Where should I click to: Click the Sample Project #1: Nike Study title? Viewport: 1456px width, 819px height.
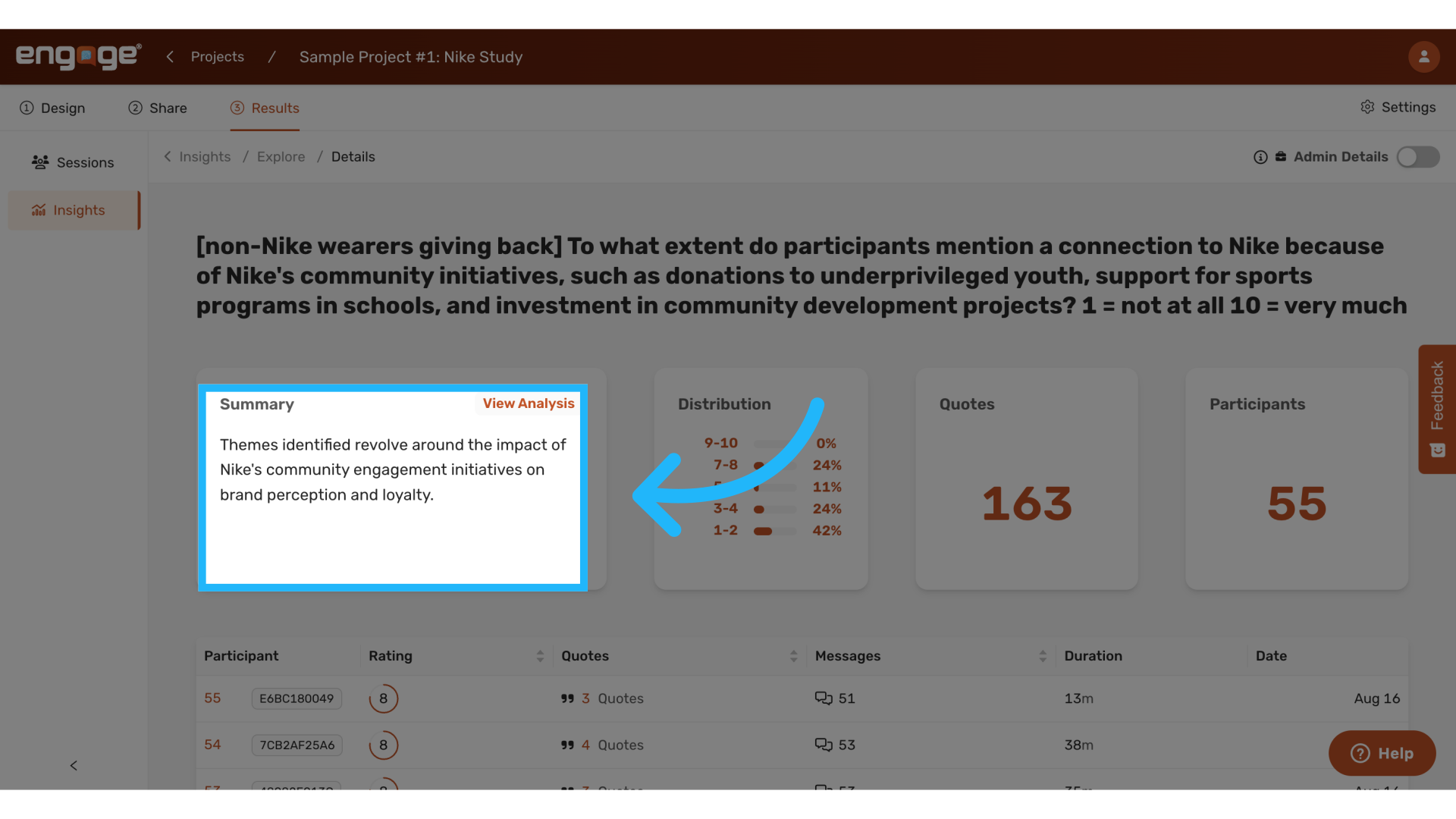[x=411, y=57]
